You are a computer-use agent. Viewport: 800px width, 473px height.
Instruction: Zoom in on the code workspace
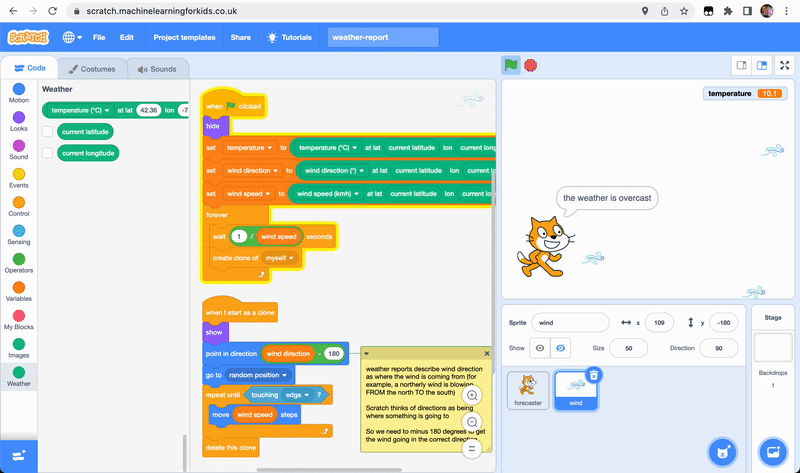(473, 396)
